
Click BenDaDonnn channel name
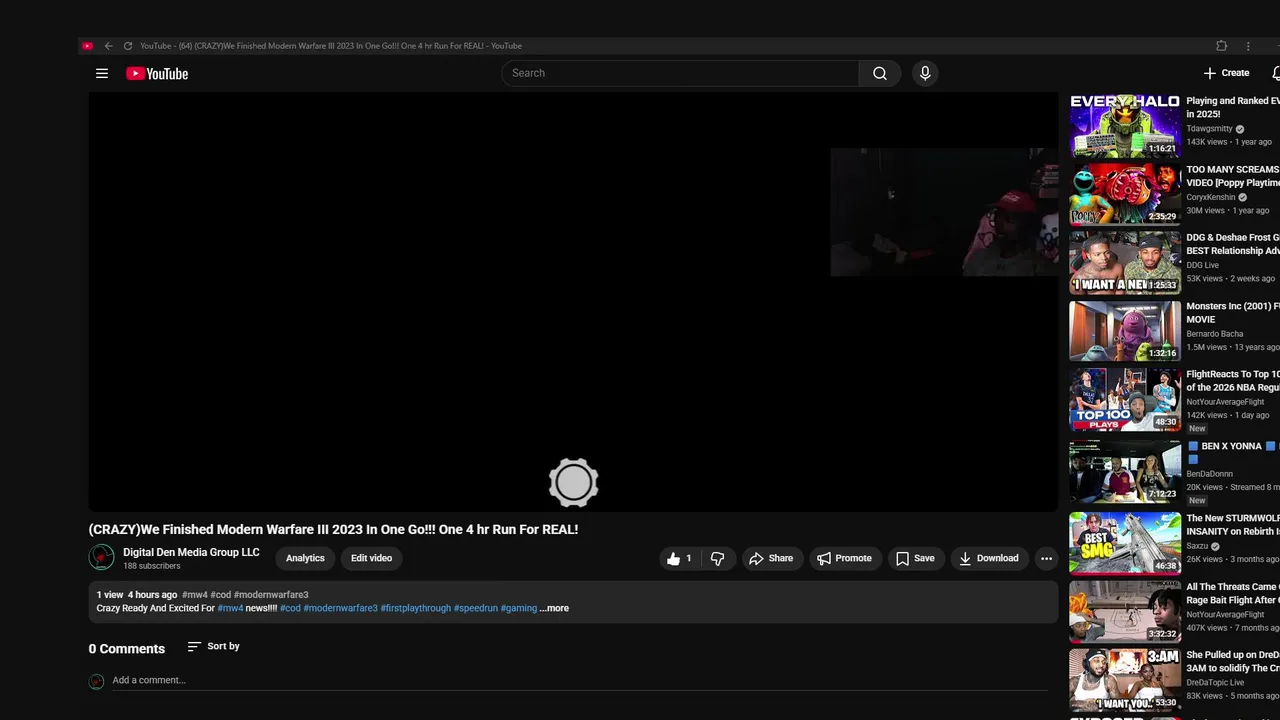[1209, 474]
